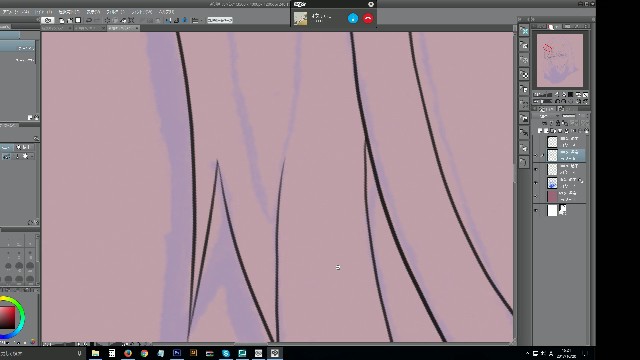The height and width of the screenshot is (360, 640).
Task: Click the text field in the command bar
Action: tap(220, 20)
